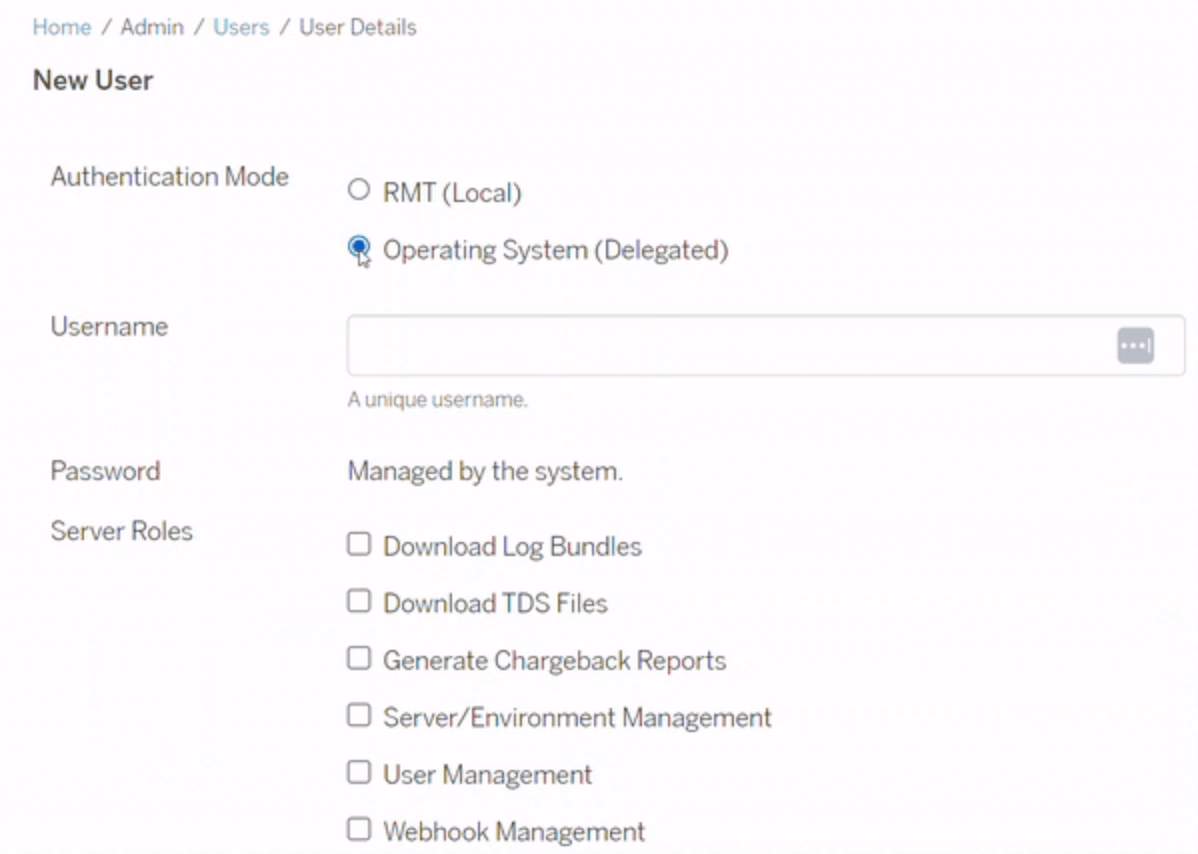Select the RMT (Local) authentication mode
The height and width of the screenshot is (854, 1198).
tap(358, 191)
